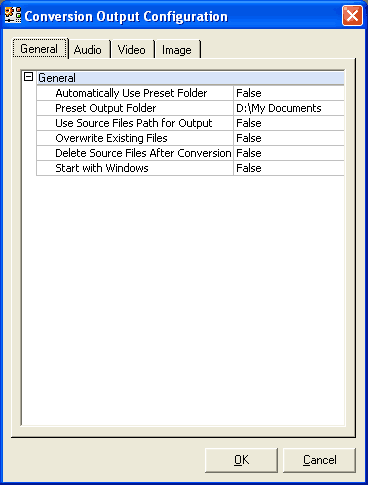Click the Cancel button

click(x=319, y=460)
